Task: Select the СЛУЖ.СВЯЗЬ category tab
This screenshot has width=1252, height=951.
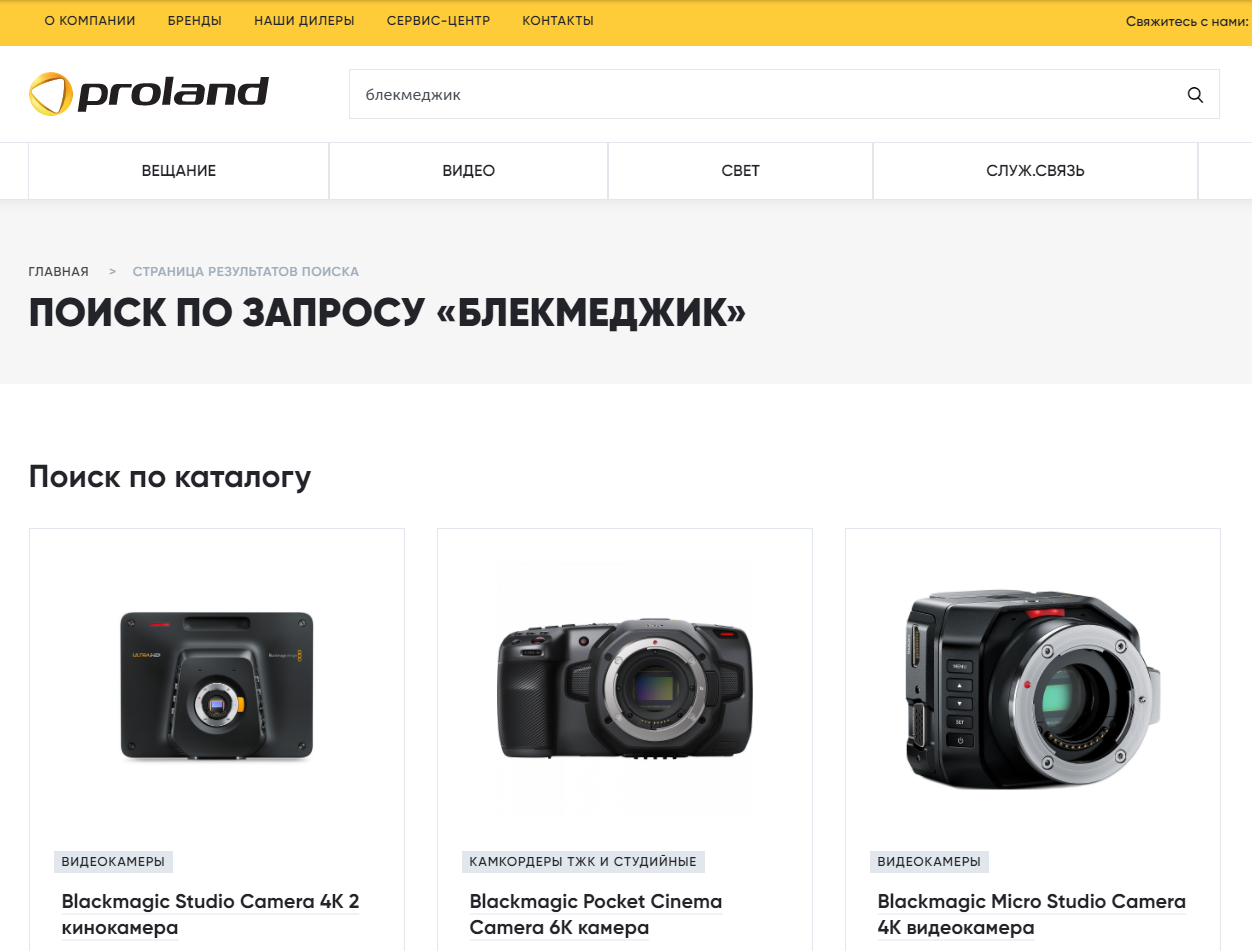Action: tap(1035, 171)
